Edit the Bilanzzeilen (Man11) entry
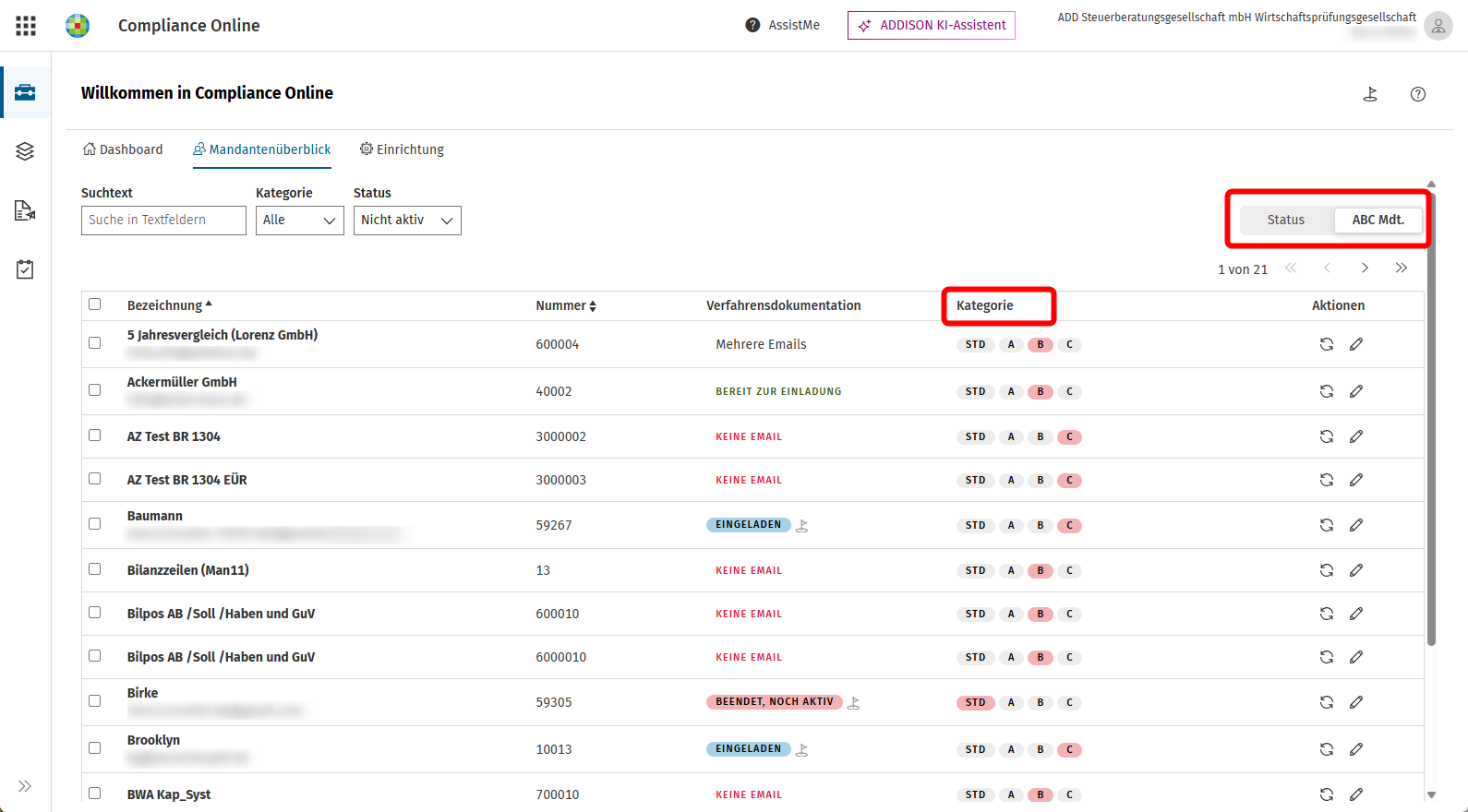The image size is (1468, 812). point(1356,570)
